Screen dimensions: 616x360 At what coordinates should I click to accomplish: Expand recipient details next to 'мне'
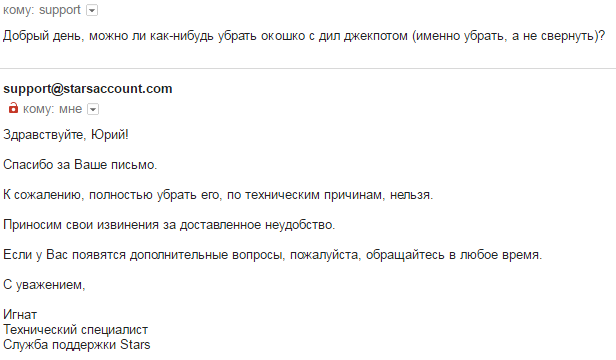[x=93, y=109]
